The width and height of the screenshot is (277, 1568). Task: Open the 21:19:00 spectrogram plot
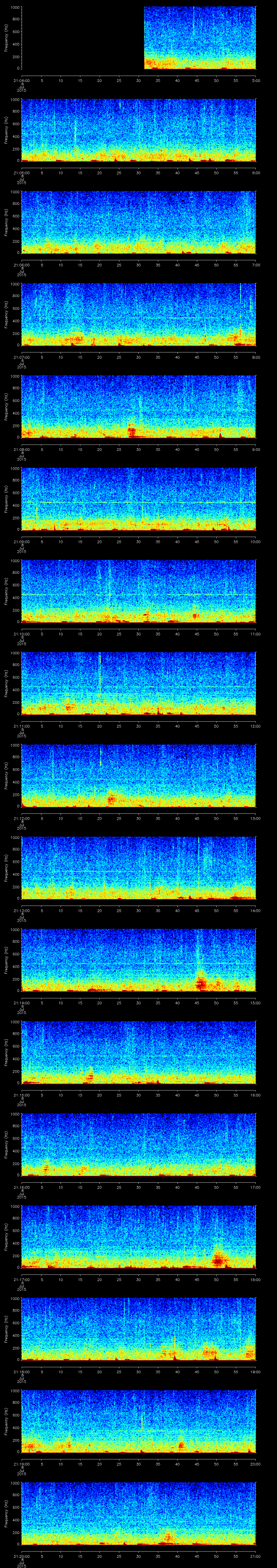[139, 1421]
